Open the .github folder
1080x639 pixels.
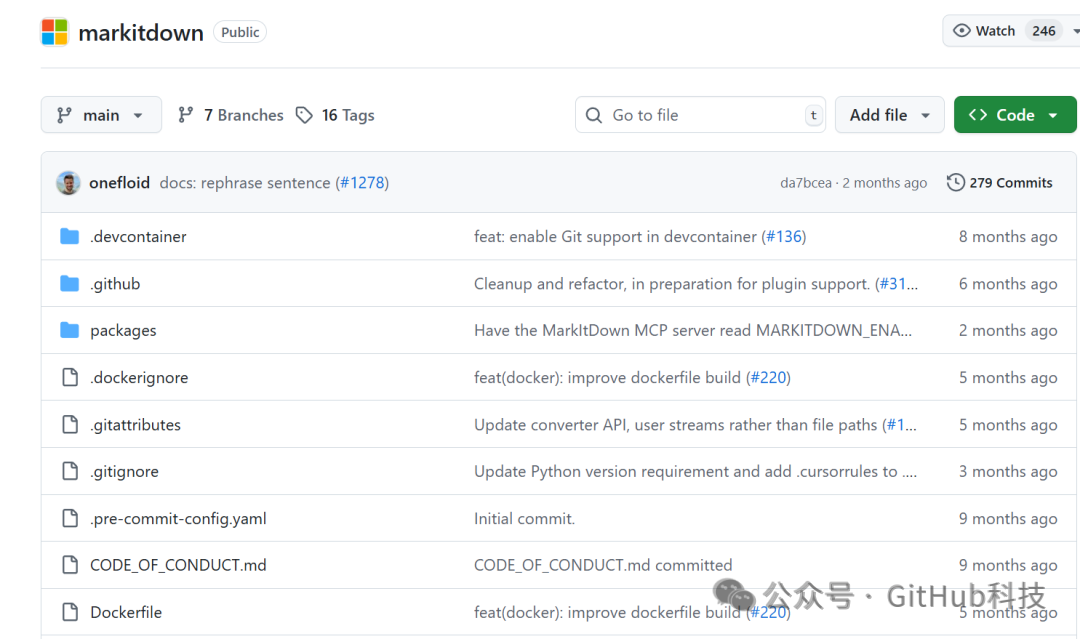(x=115, y=284)
